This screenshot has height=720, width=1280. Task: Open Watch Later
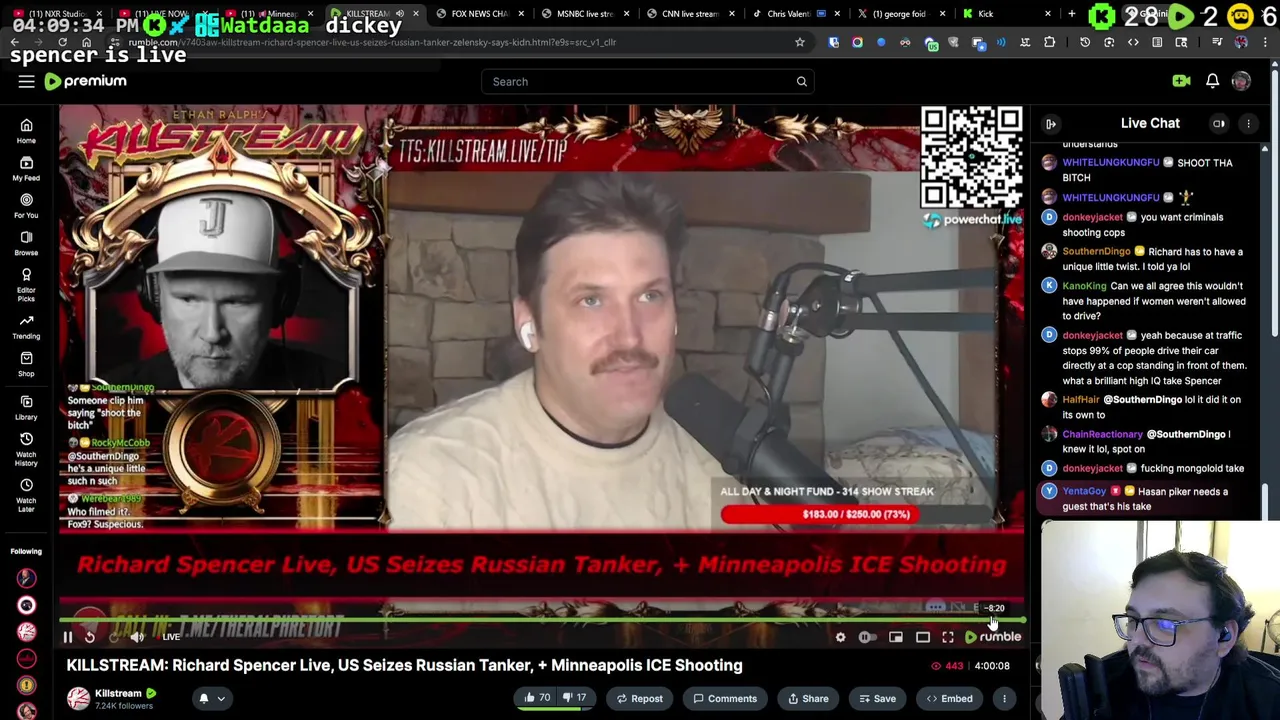coord(26,494)
